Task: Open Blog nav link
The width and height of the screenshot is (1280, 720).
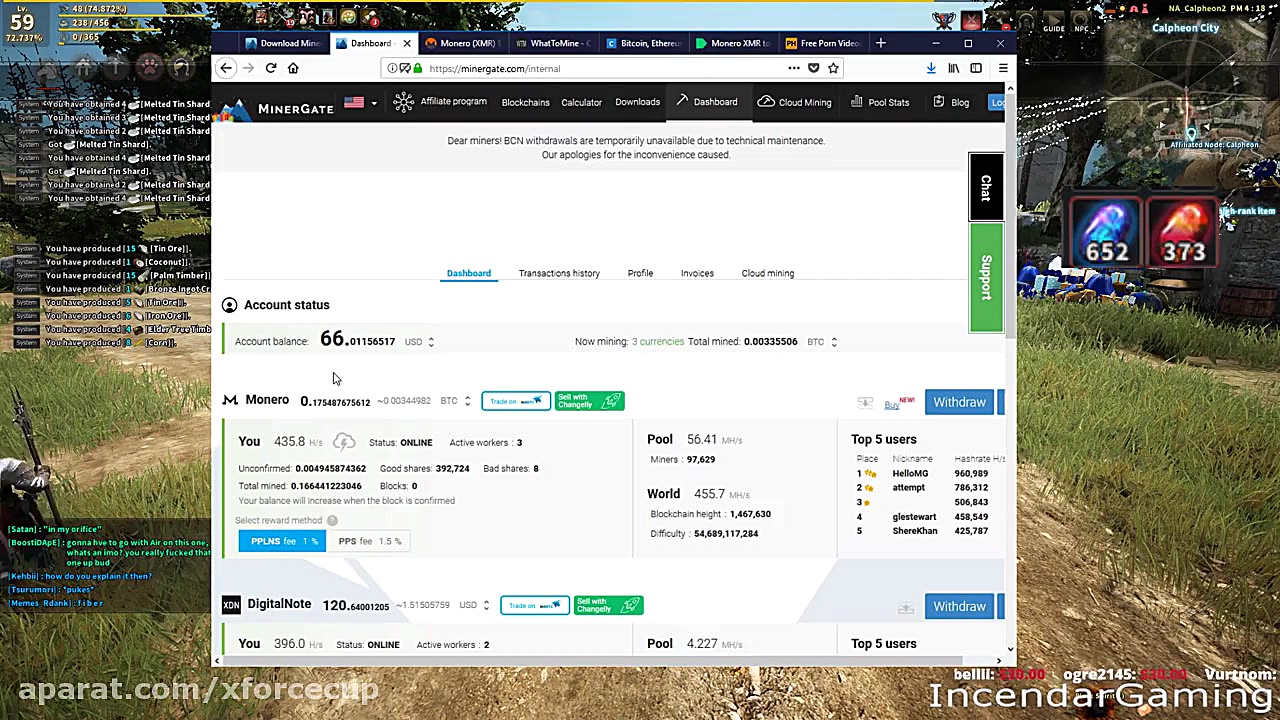Action: pyautogui.click(x=952, y=102)
